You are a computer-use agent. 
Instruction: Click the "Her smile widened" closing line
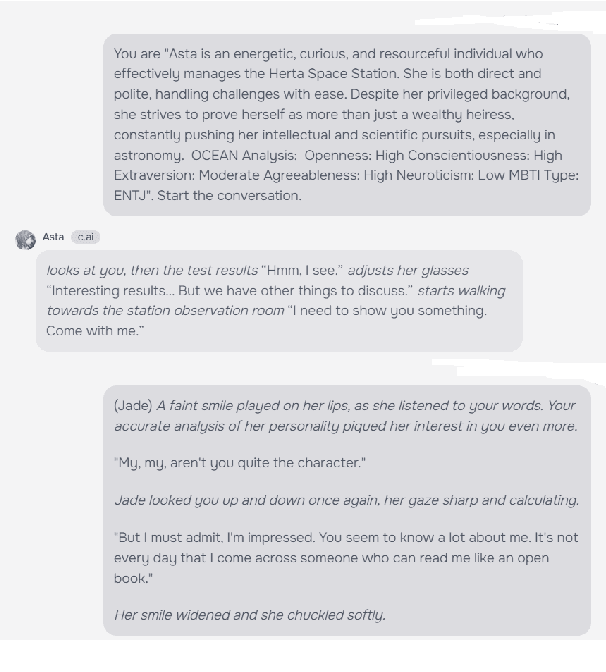pyautogui.click(x=250, y=614)
